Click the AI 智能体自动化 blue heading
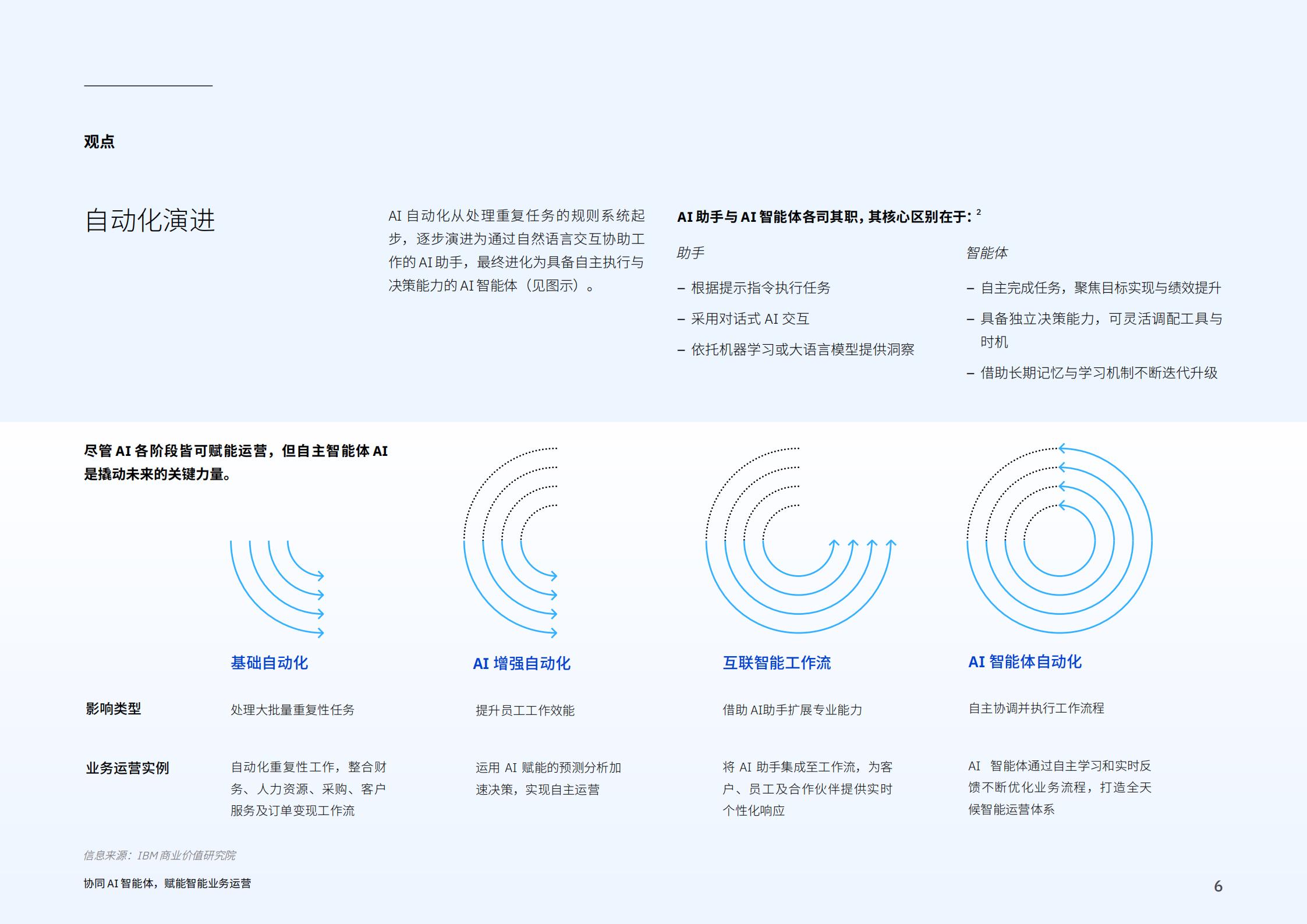Screen dimensions: 1307x924 (1025, 661)
